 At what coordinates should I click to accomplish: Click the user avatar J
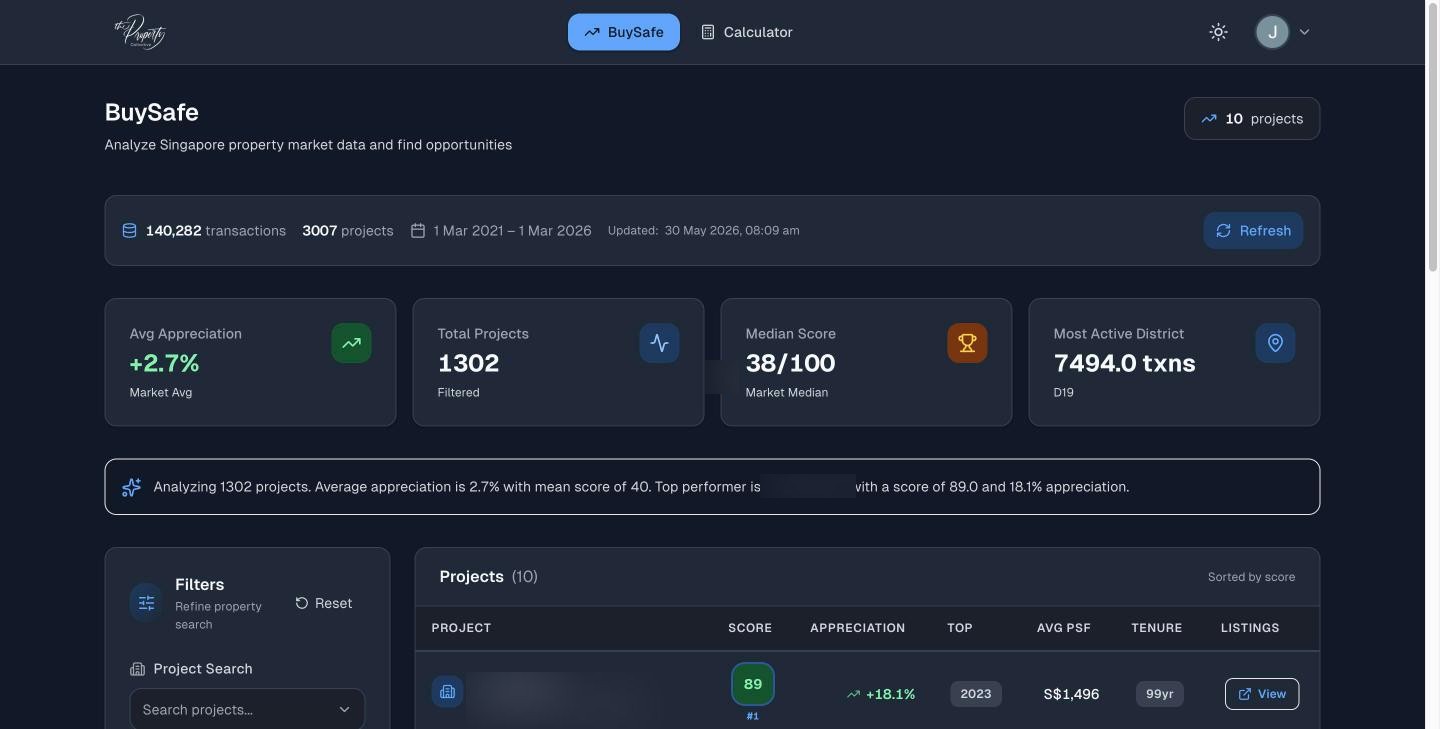pyautogui.click(x=1272, y=32)
